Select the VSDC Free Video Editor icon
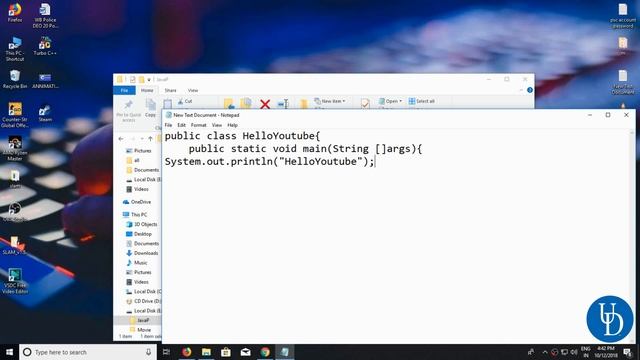Viewport: 640px width, 360px height. tap(15, 282)
